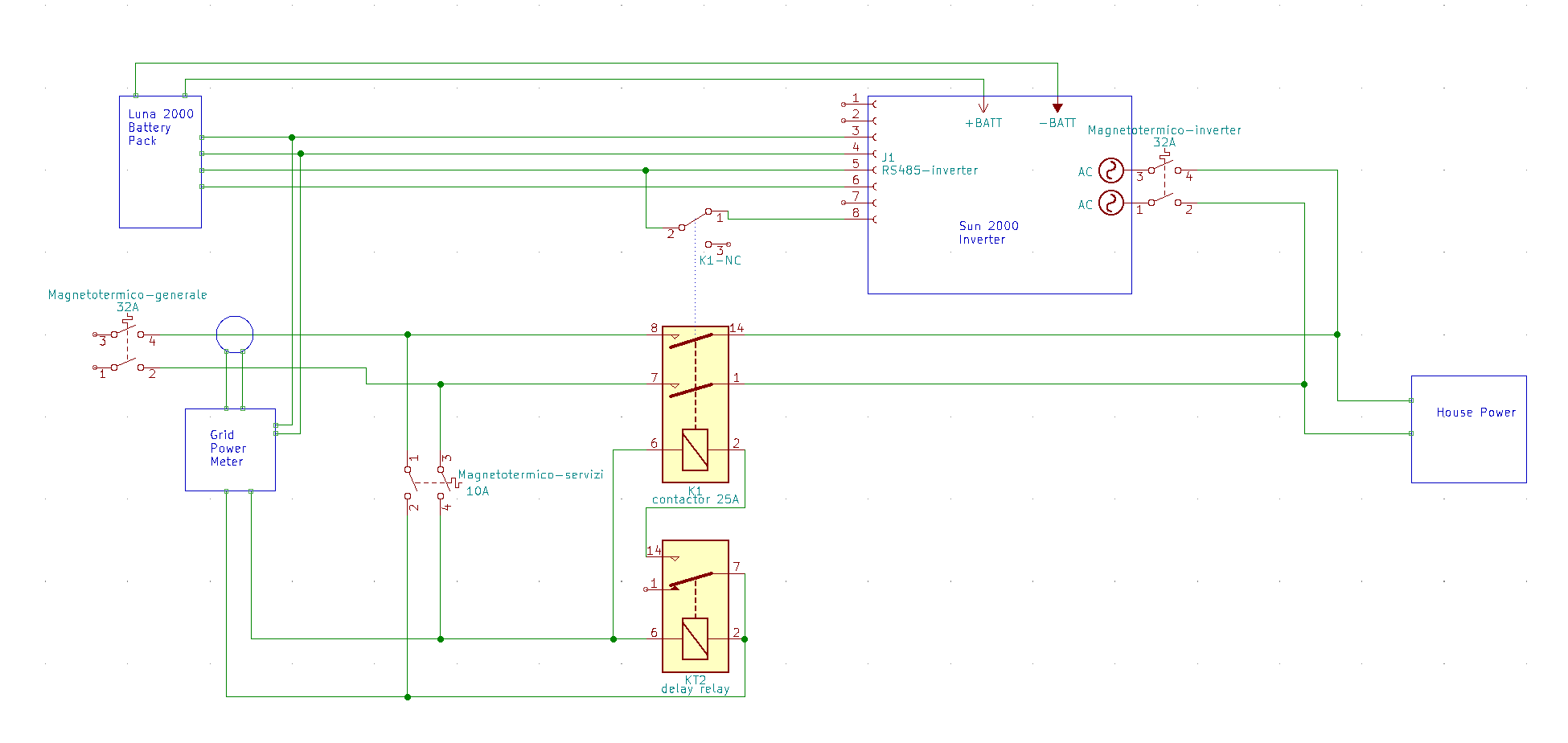Viewport: 1568px width, 743px height.
Task: Select the K1 contactor coil symbol
Action: point(695,450)
